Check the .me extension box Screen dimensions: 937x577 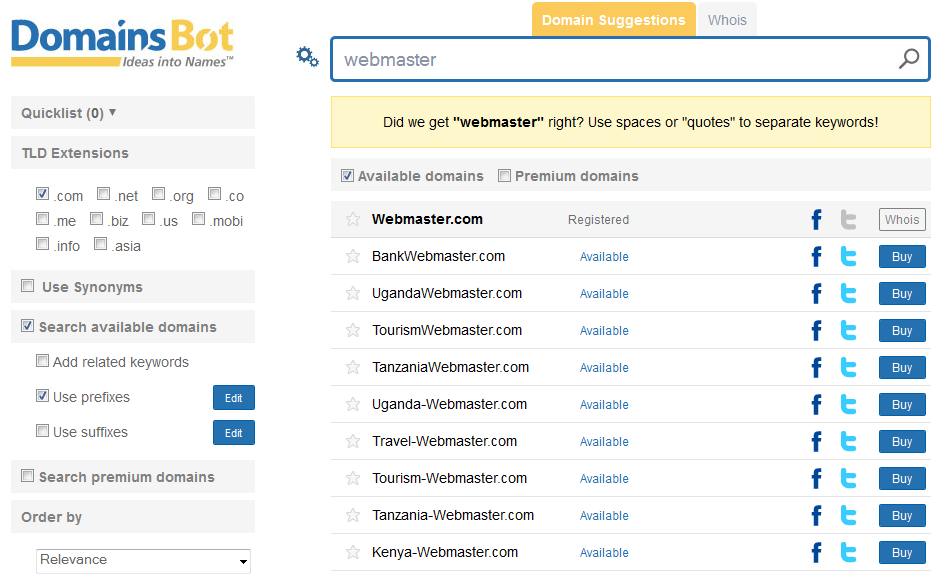(x=42, y=219)
